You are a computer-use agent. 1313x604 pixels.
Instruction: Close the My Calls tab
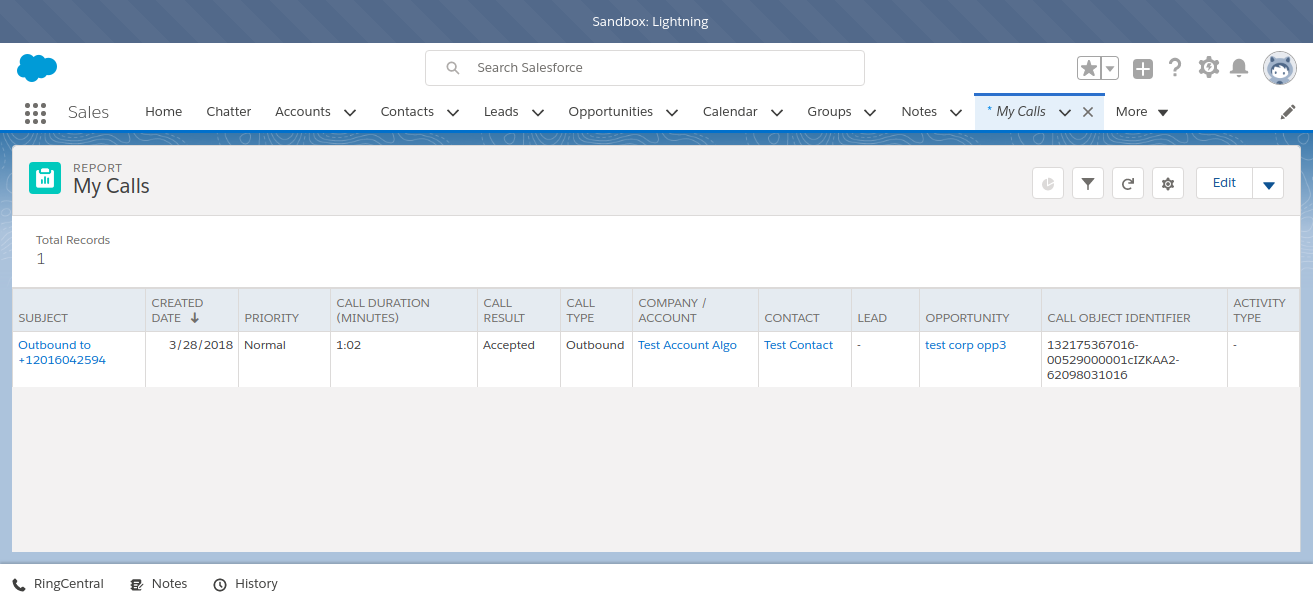(x=1088, y=112)
